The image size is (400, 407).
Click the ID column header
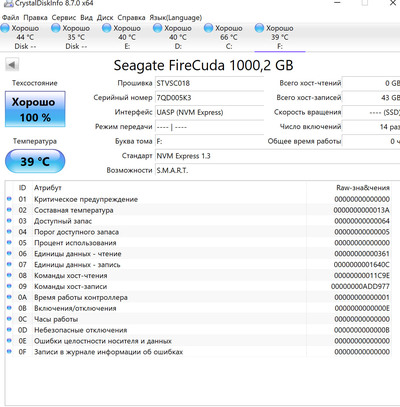point(22,188)
